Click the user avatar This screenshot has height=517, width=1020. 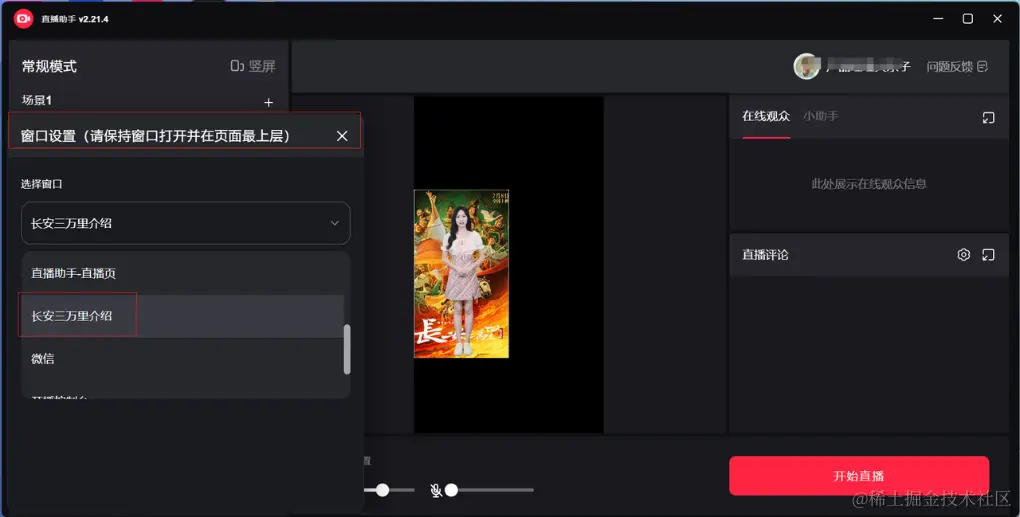coord(807,66)
